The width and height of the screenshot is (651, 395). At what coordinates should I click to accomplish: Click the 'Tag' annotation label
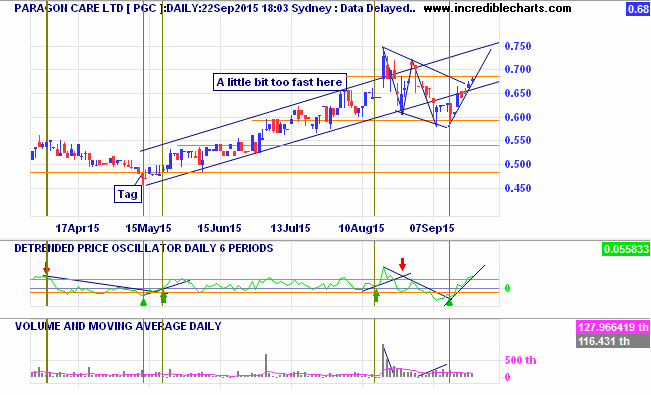click(128, 194)
